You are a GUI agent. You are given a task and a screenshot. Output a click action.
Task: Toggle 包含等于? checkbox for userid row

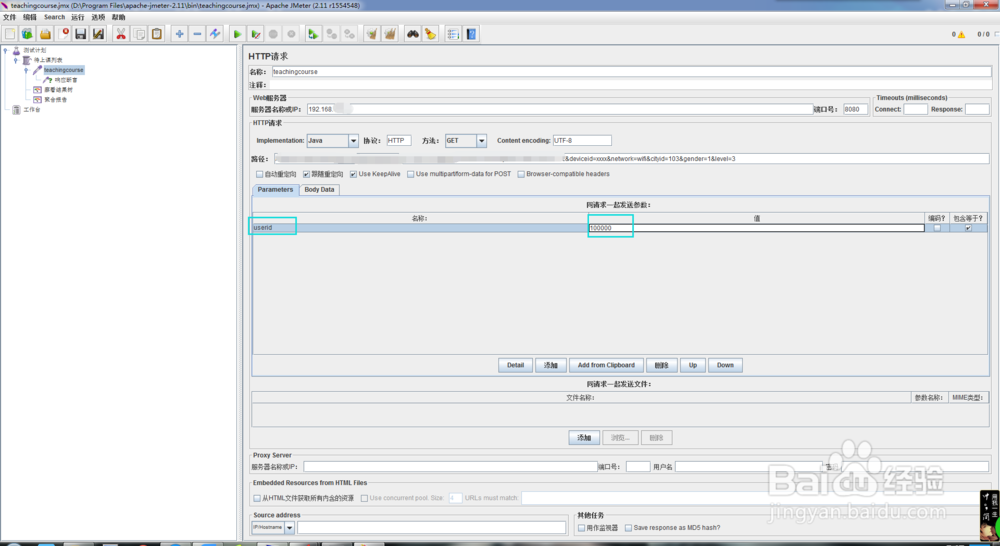pos(968,228)
